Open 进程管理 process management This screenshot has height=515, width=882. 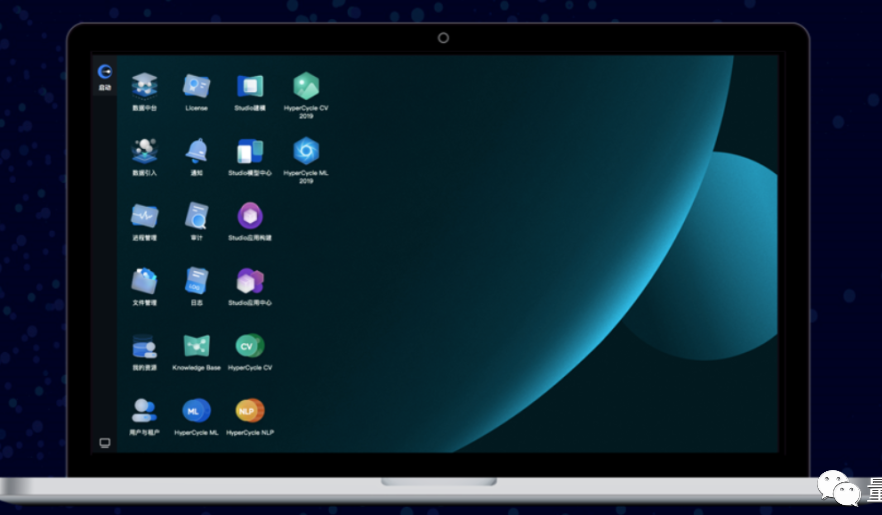point(144,216)
